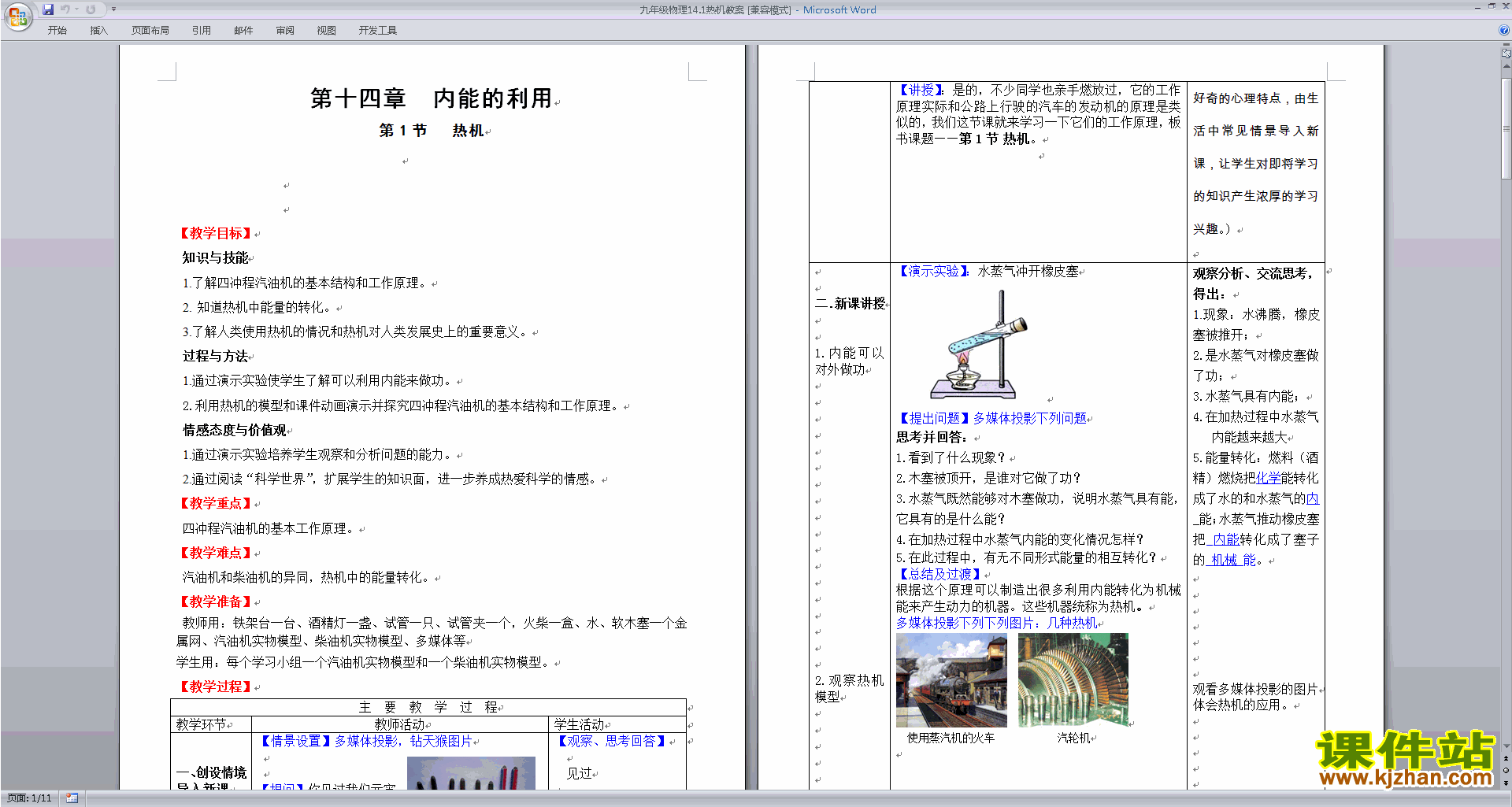Open the 开始 ribbon tab
This screenshot has width=1512, height=807.
point(57,31)
